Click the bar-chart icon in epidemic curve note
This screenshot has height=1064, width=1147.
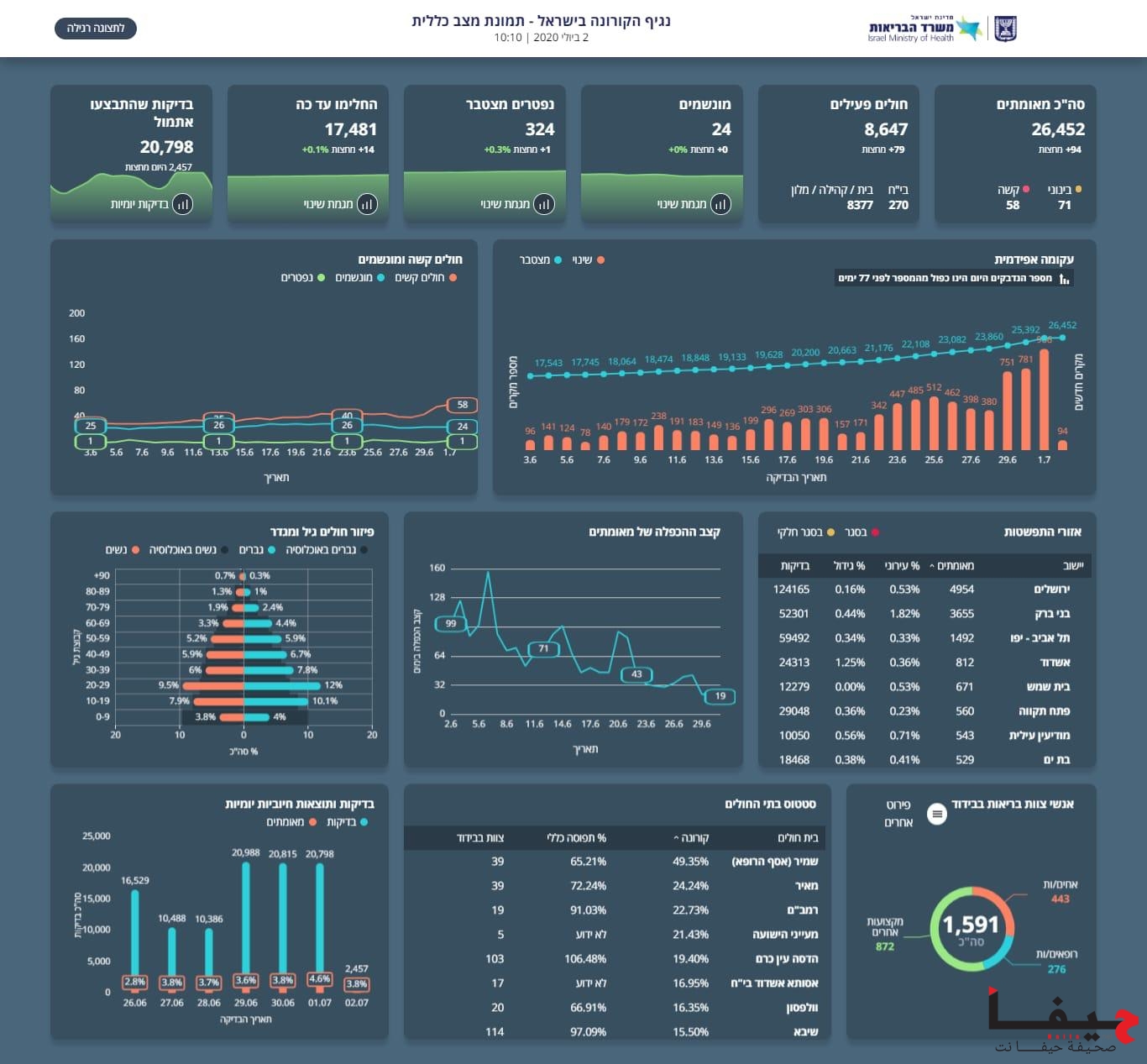[x=1064, y=279]
